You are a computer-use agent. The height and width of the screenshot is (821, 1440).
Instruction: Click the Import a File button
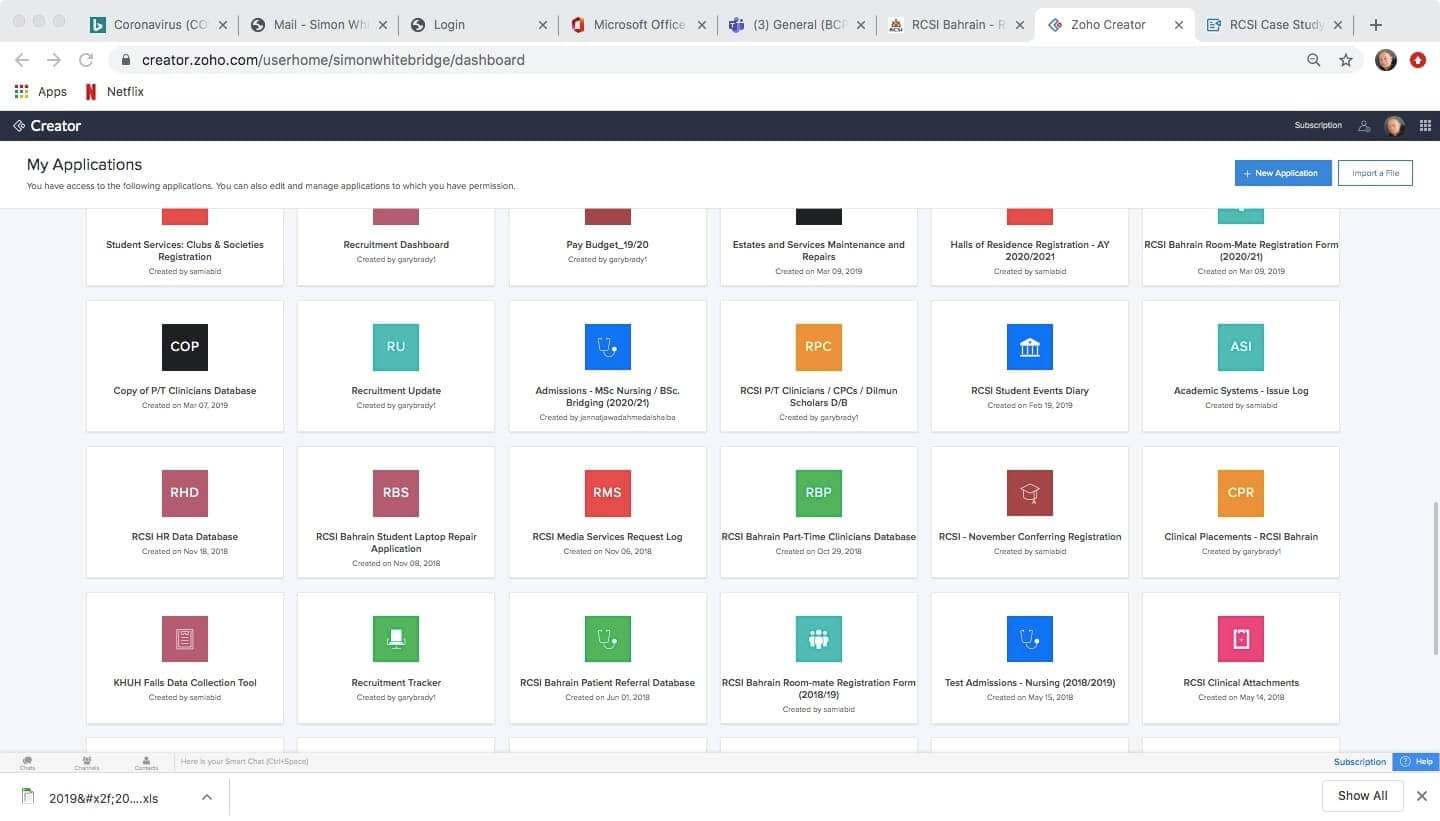tap(1375, 173)
